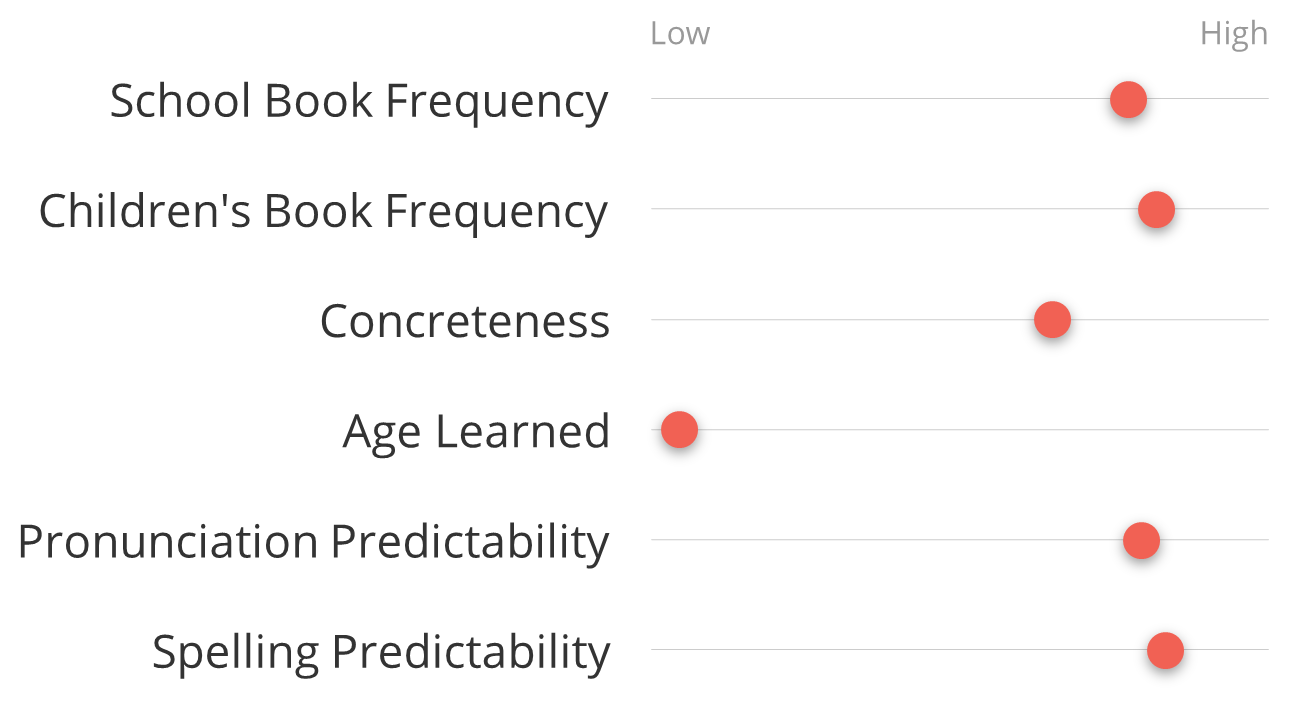Click the School Book Frequency red dot
Image resolution: width=1303 pixels, height=712 pixels.
point(1128,100)
